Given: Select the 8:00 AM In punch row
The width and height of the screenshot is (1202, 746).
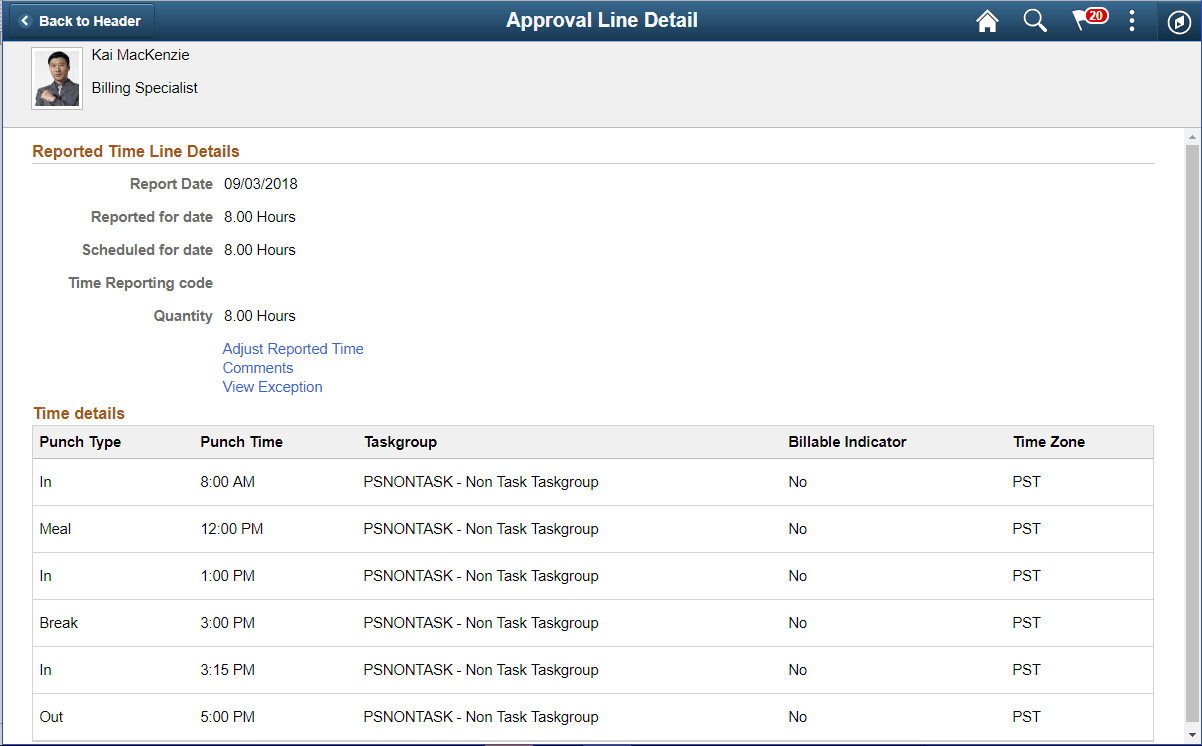Looking at the screenshot, I should (400, 481).
